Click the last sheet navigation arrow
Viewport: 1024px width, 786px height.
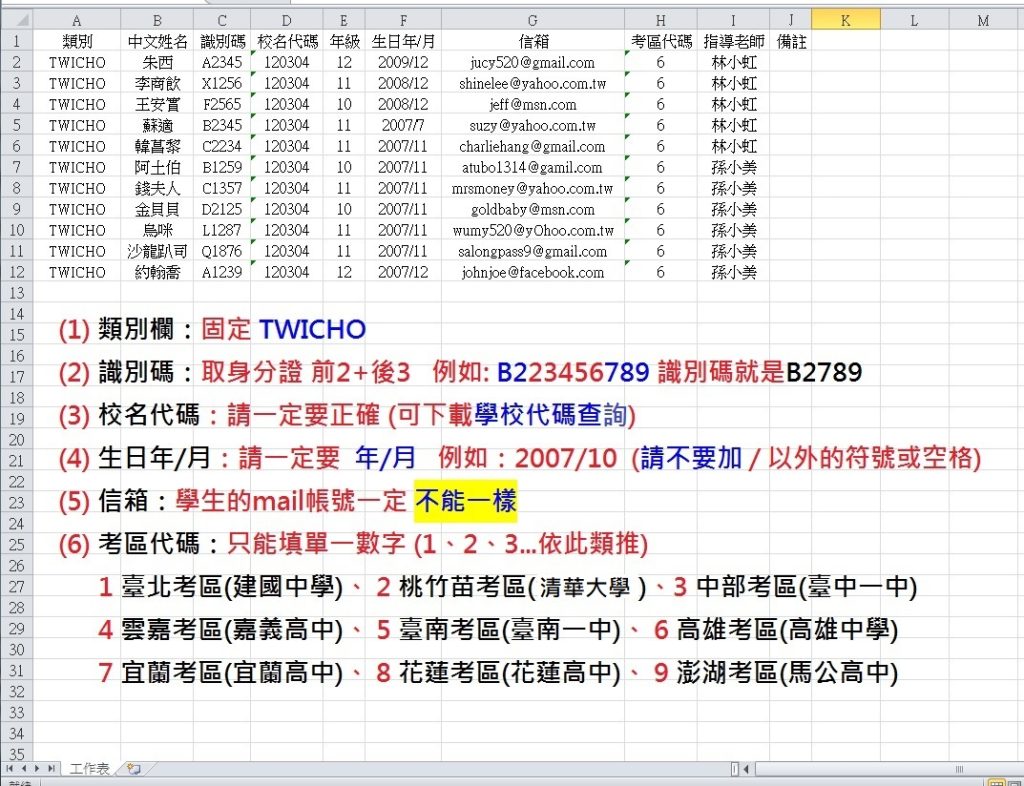[52, 768]
